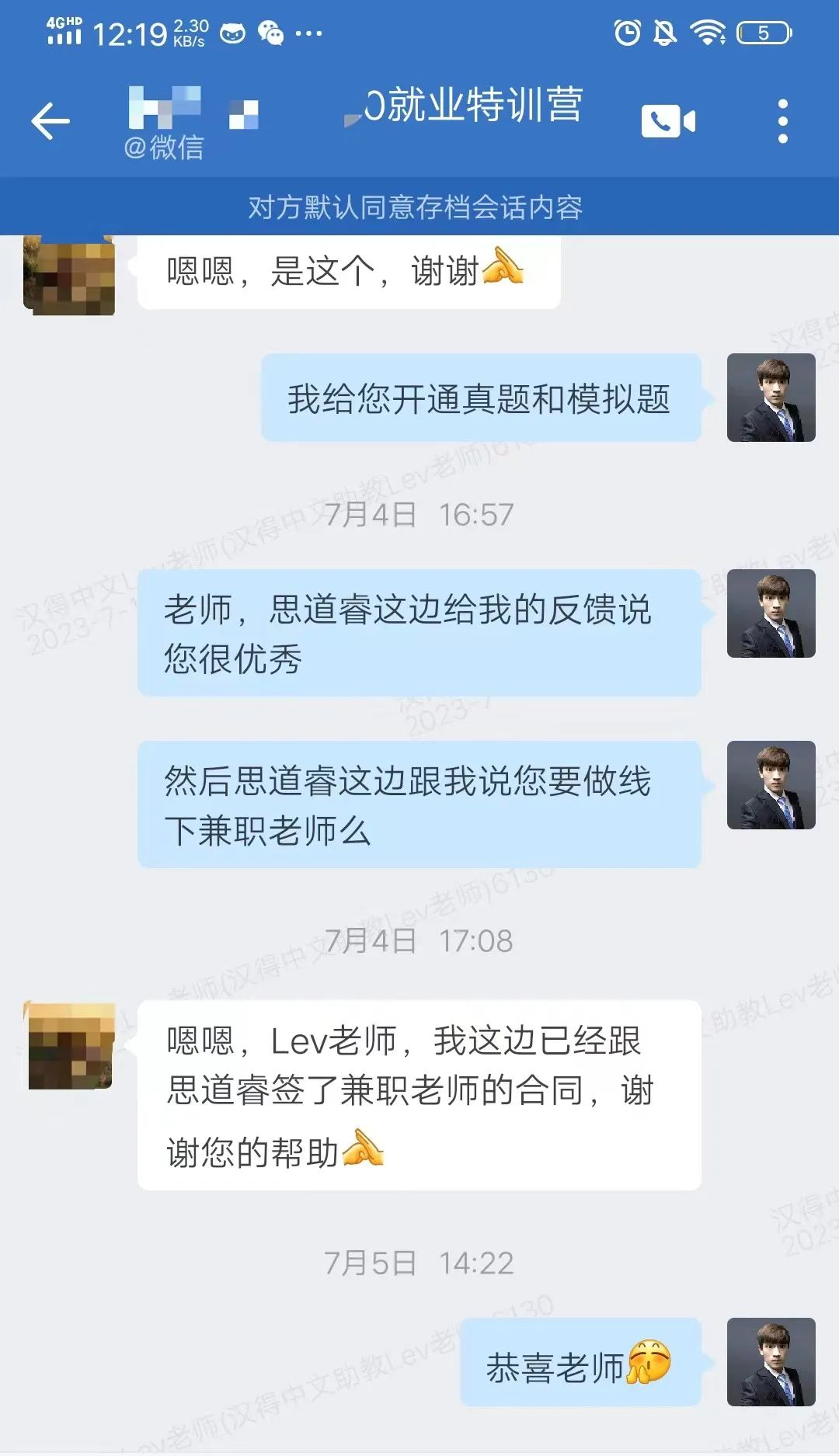Tap the archive consent banner text

(416, 207)
